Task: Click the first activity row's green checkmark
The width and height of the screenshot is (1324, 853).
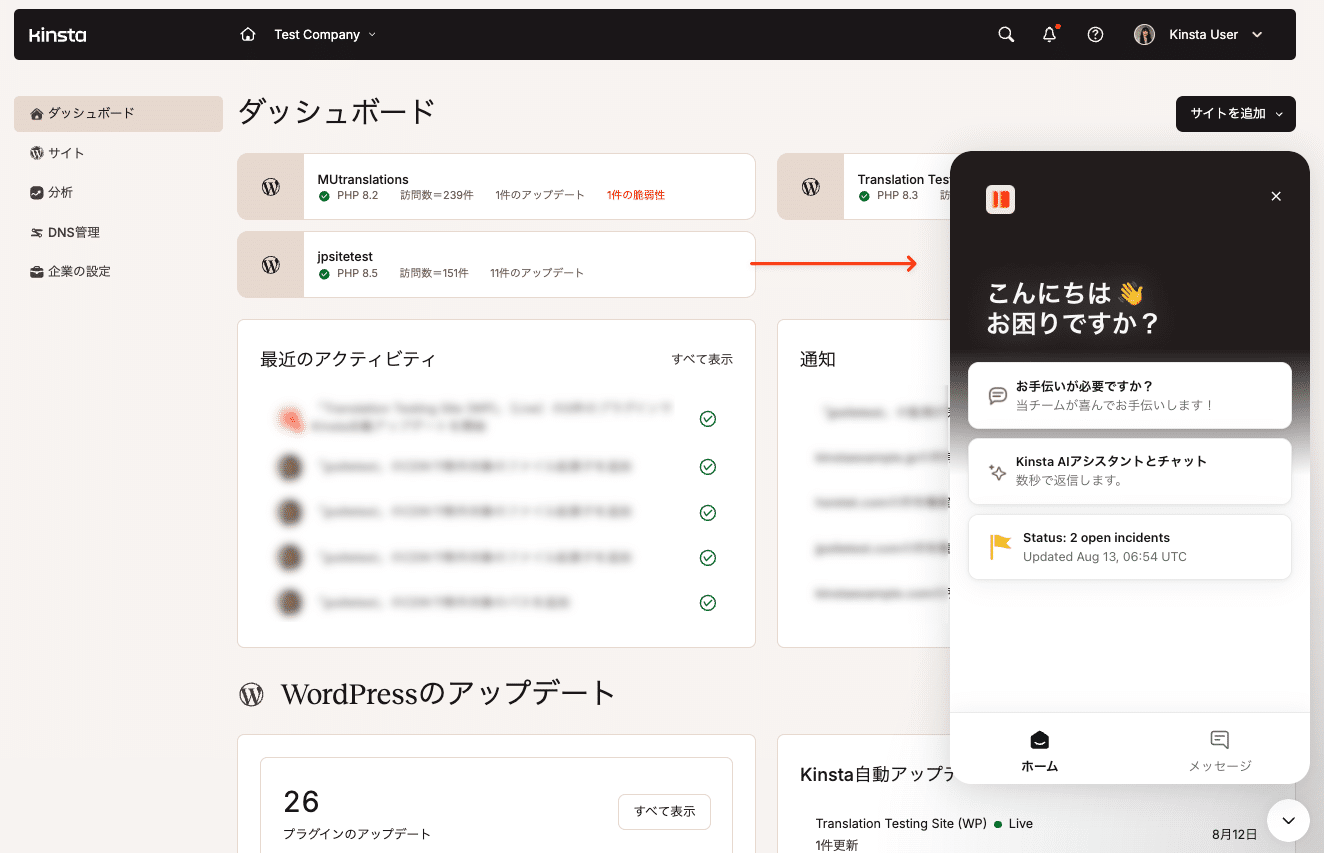Action: (x=708, y=419)
